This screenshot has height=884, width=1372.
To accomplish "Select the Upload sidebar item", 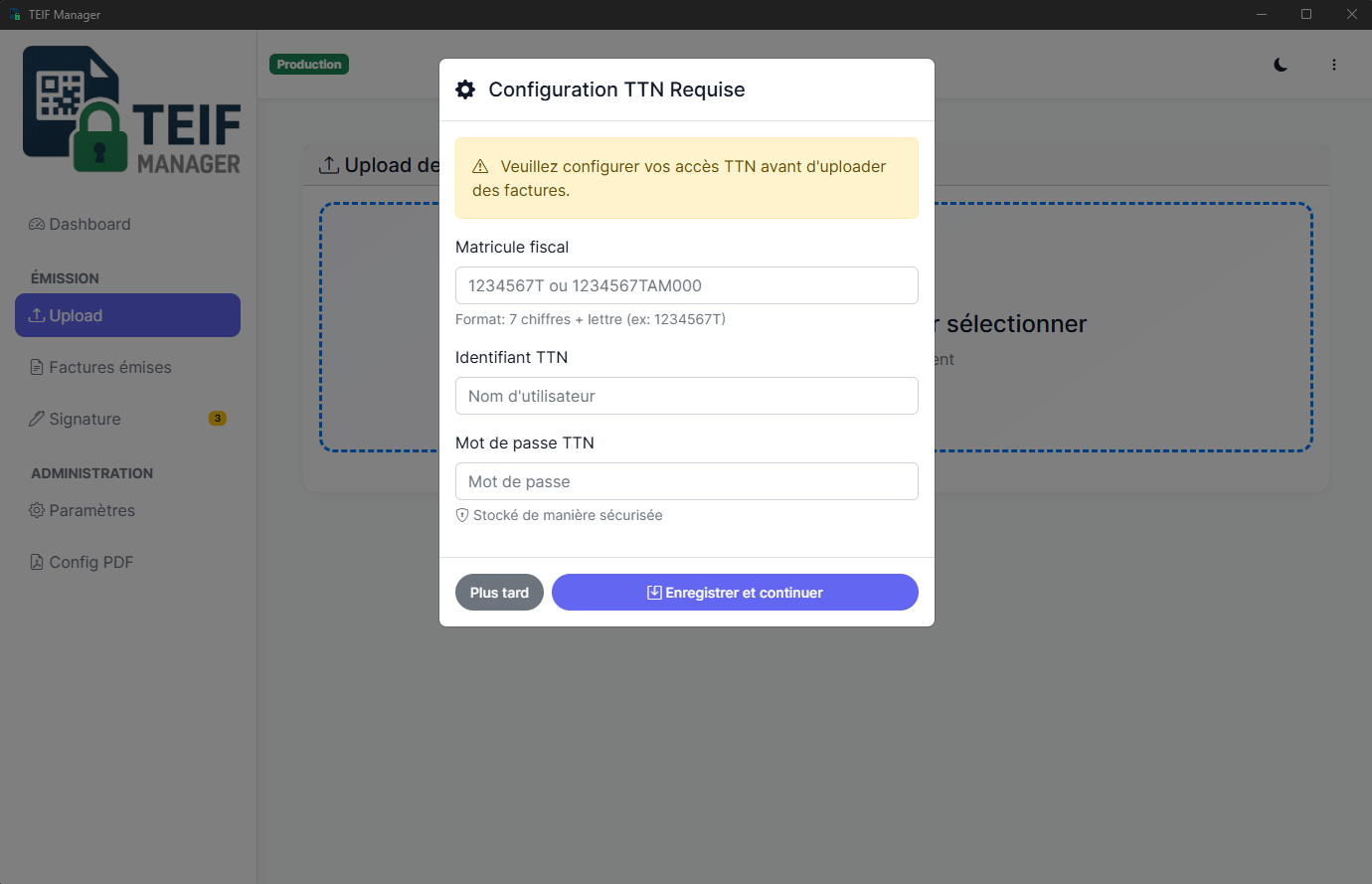I will pos(127,315).
